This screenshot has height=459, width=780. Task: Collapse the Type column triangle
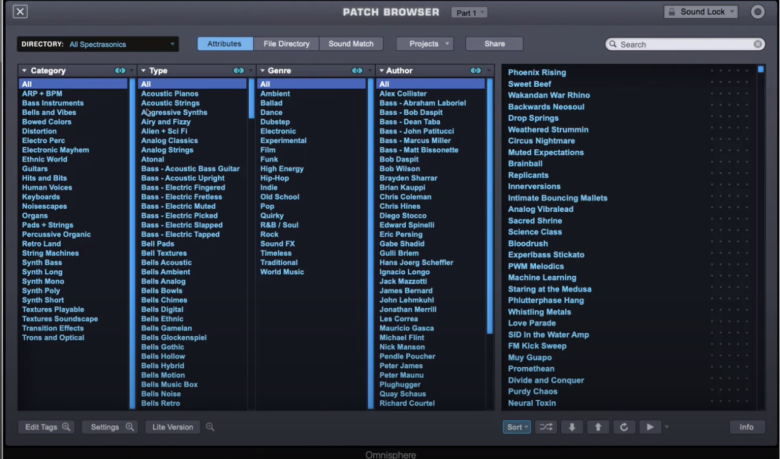(143, 71)
